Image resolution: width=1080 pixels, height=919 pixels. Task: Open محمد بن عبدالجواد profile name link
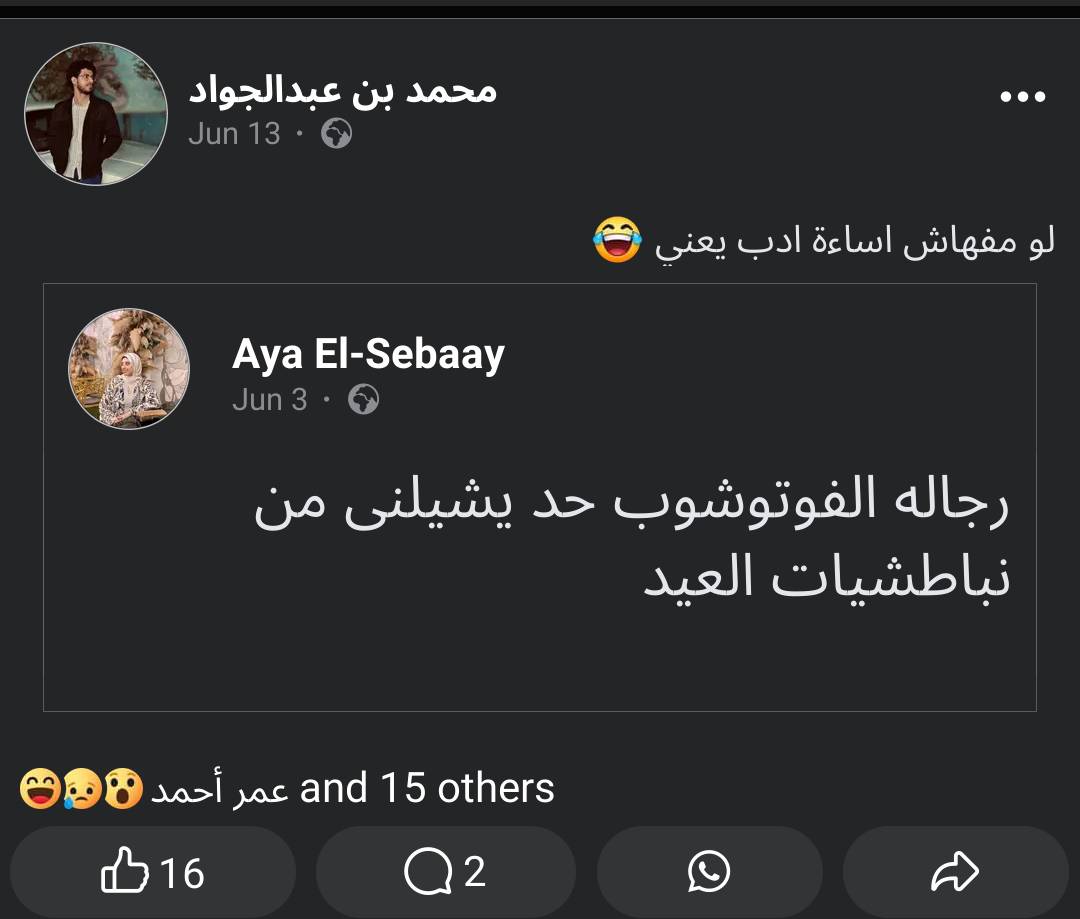click(342, 90)
